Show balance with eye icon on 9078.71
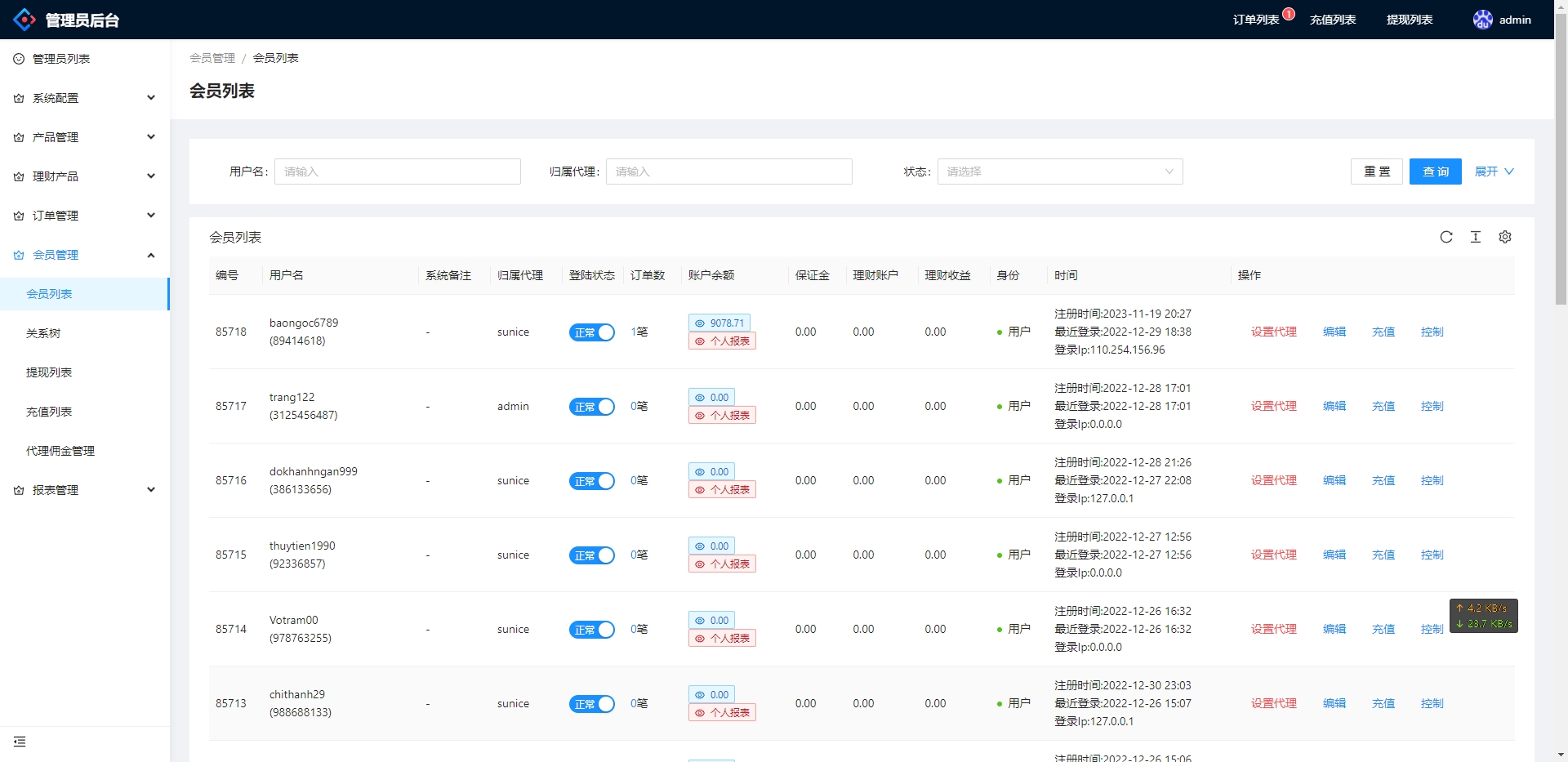1568x762 pixels. click(x=701, y=323)
